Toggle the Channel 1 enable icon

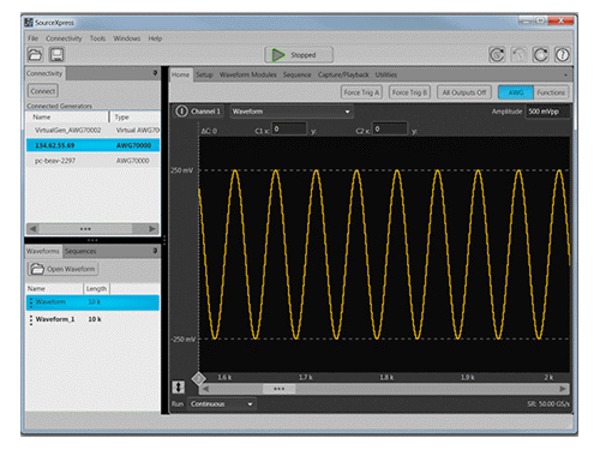click(x=181, y=111)
